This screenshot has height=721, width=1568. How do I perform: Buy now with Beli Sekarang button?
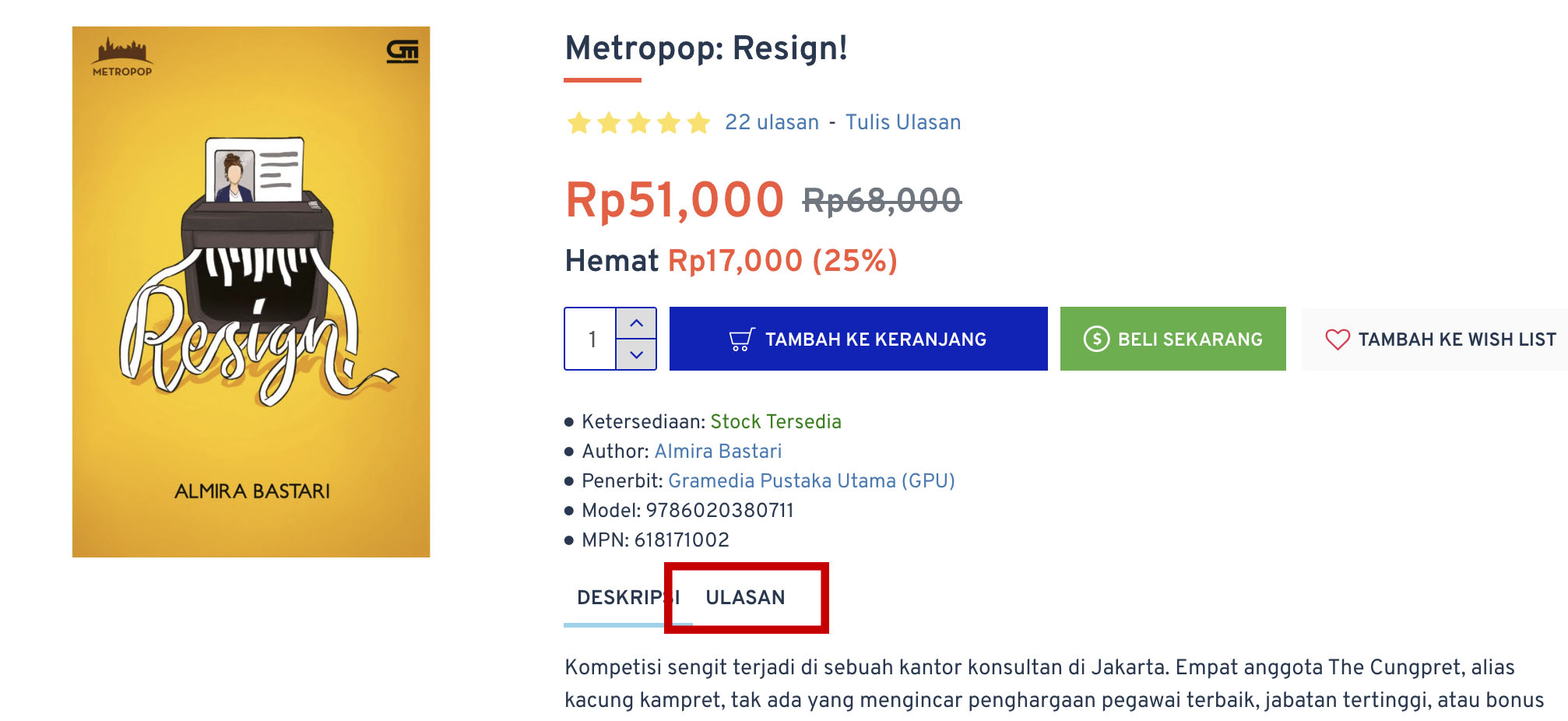[1173, 339]
